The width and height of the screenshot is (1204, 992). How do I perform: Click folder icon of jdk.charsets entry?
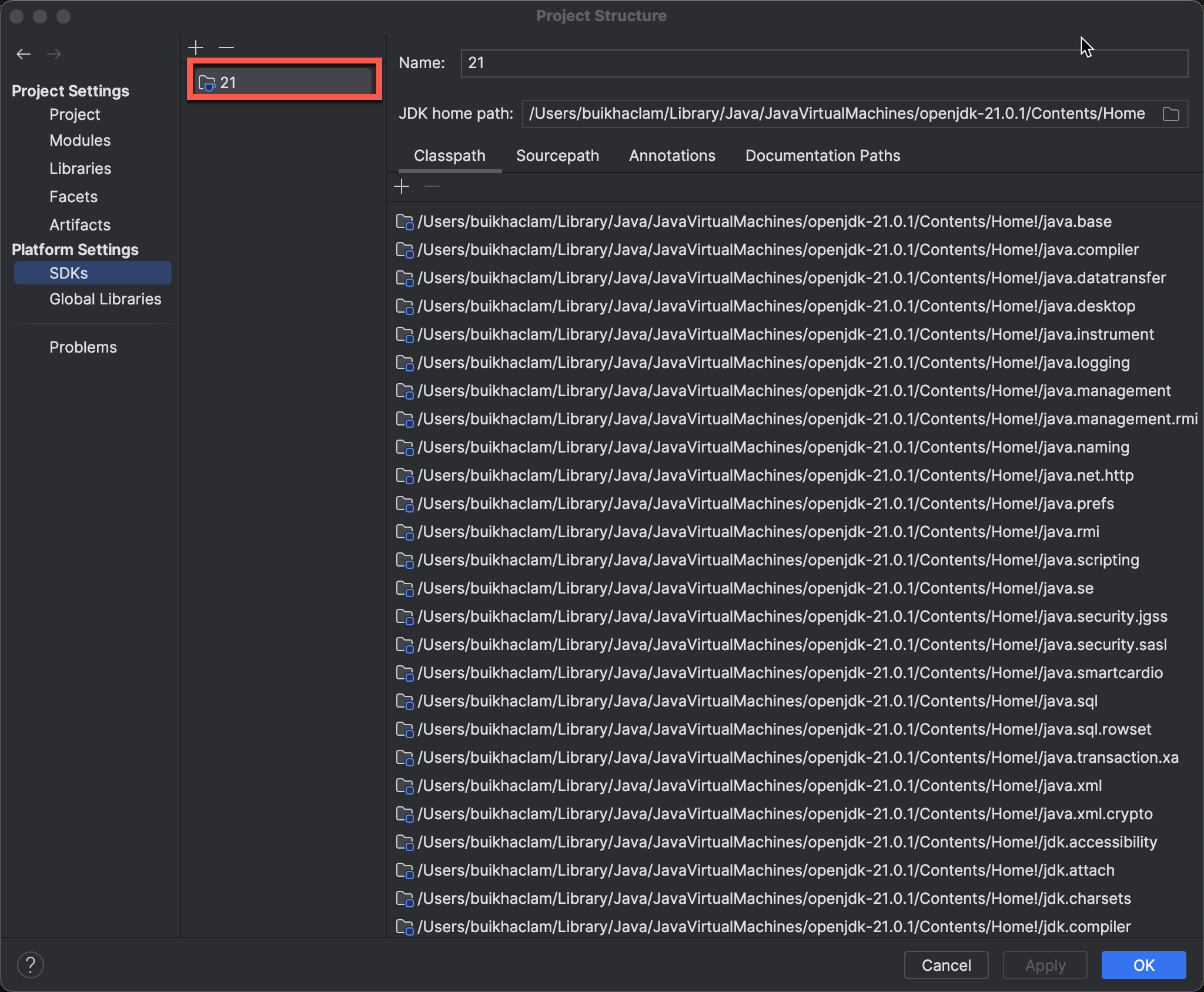coord(404,899)
